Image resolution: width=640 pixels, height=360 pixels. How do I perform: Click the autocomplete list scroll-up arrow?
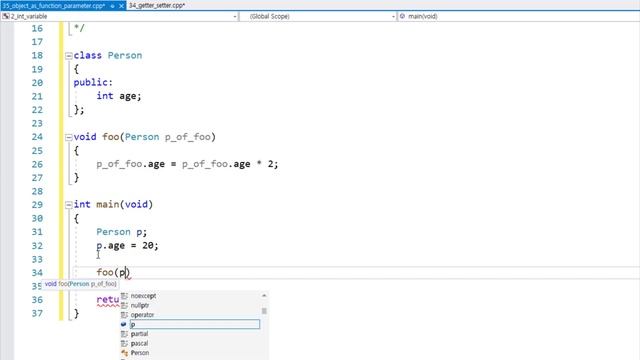pyautogui.click(x=264, y=296)
